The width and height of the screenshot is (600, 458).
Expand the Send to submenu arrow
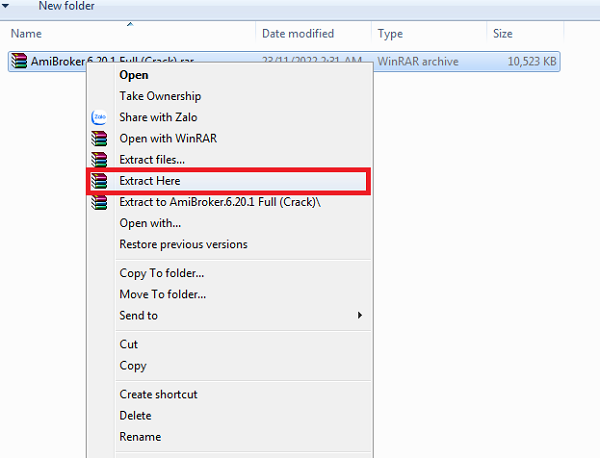(x=360, y=315)
